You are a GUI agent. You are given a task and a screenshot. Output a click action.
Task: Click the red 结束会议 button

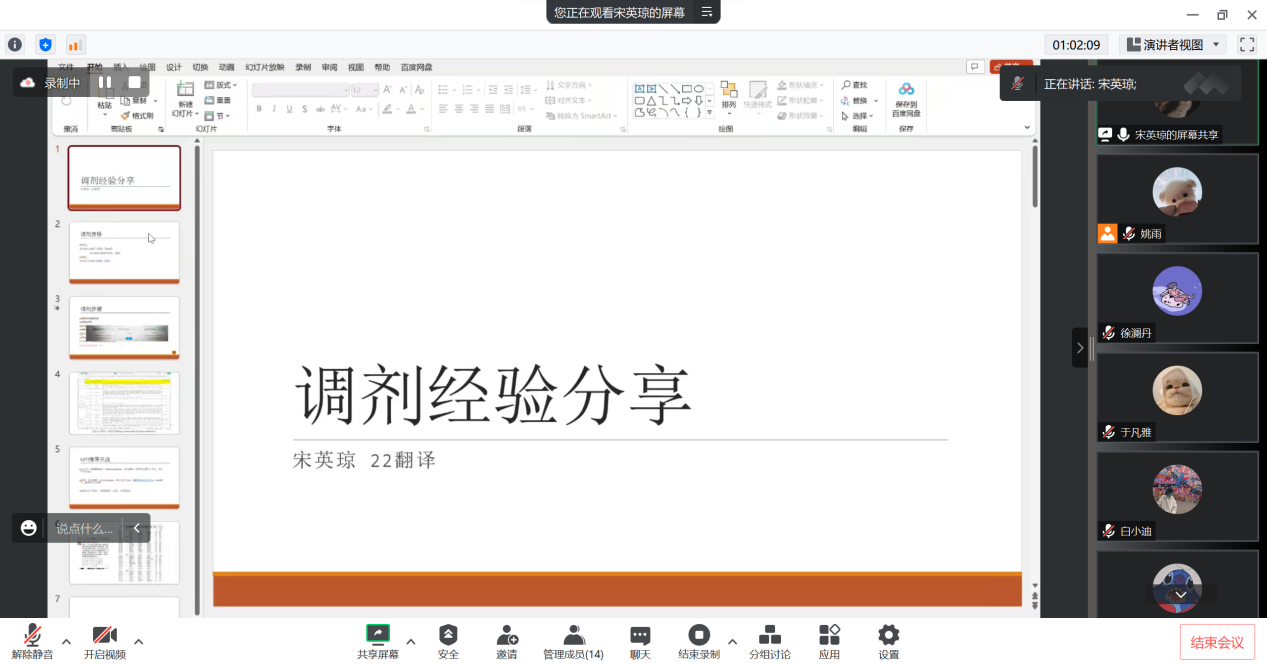1217,642
